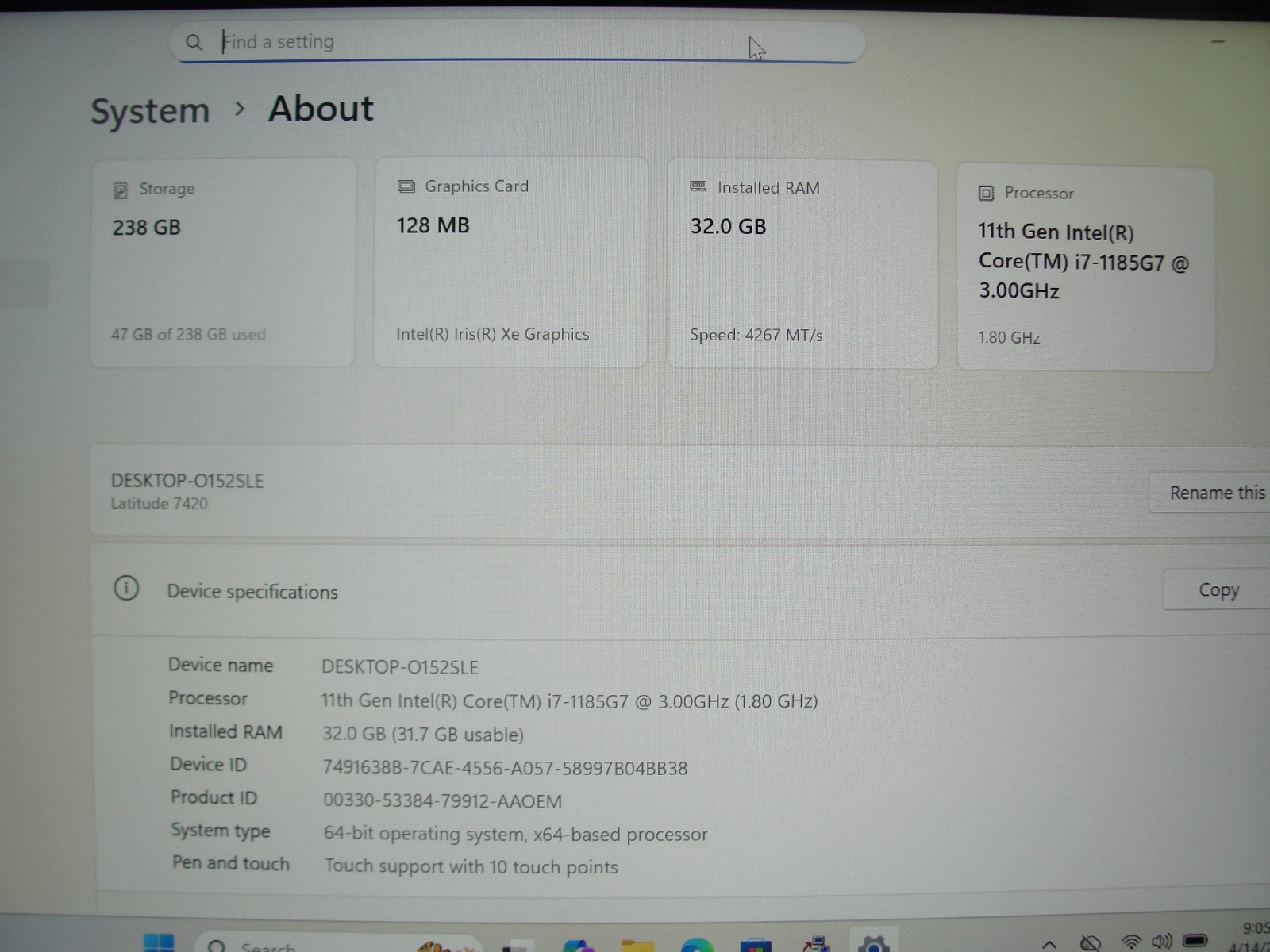Select the About breadcrumb heading
The image size is (1270, 952).
(x=321, y=109)
